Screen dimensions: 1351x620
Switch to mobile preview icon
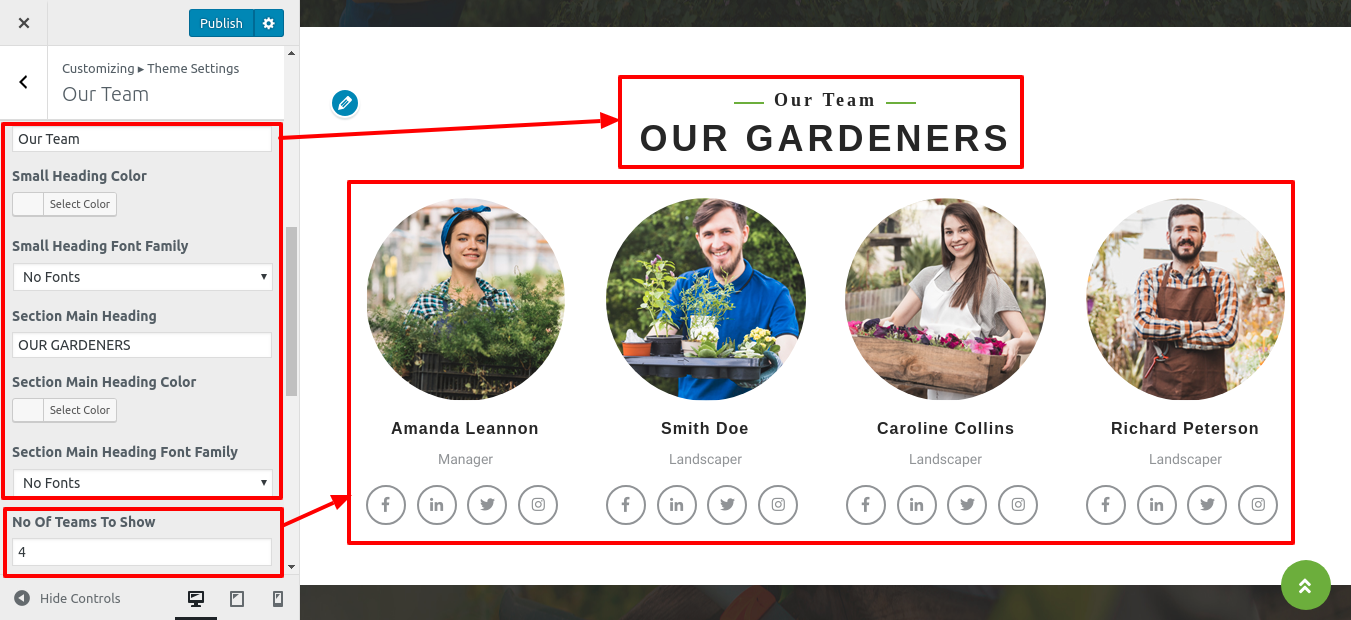278,599
